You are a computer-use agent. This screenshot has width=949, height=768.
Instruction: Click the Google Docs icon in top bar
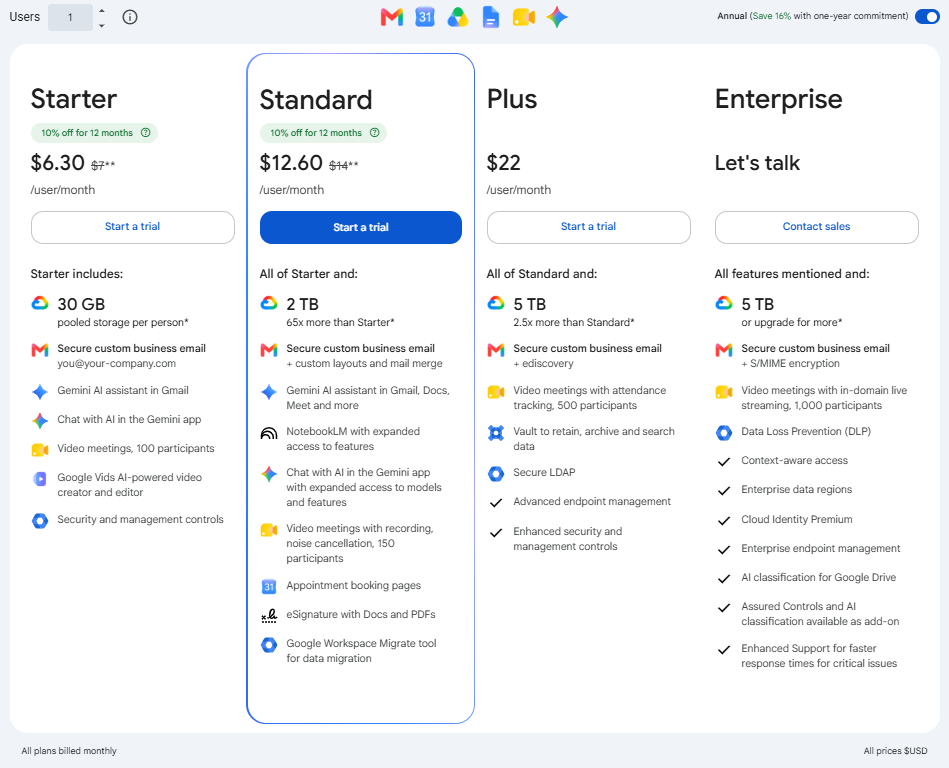[490, 17]
